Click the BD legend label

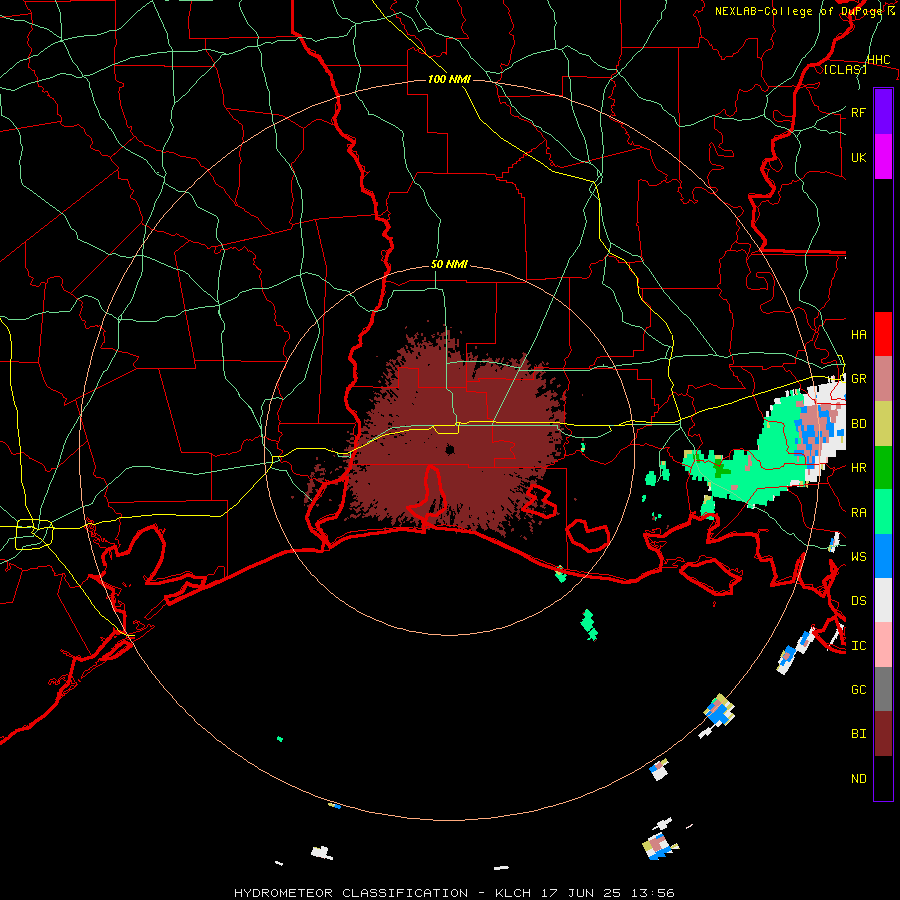click(x=858, y=424)
